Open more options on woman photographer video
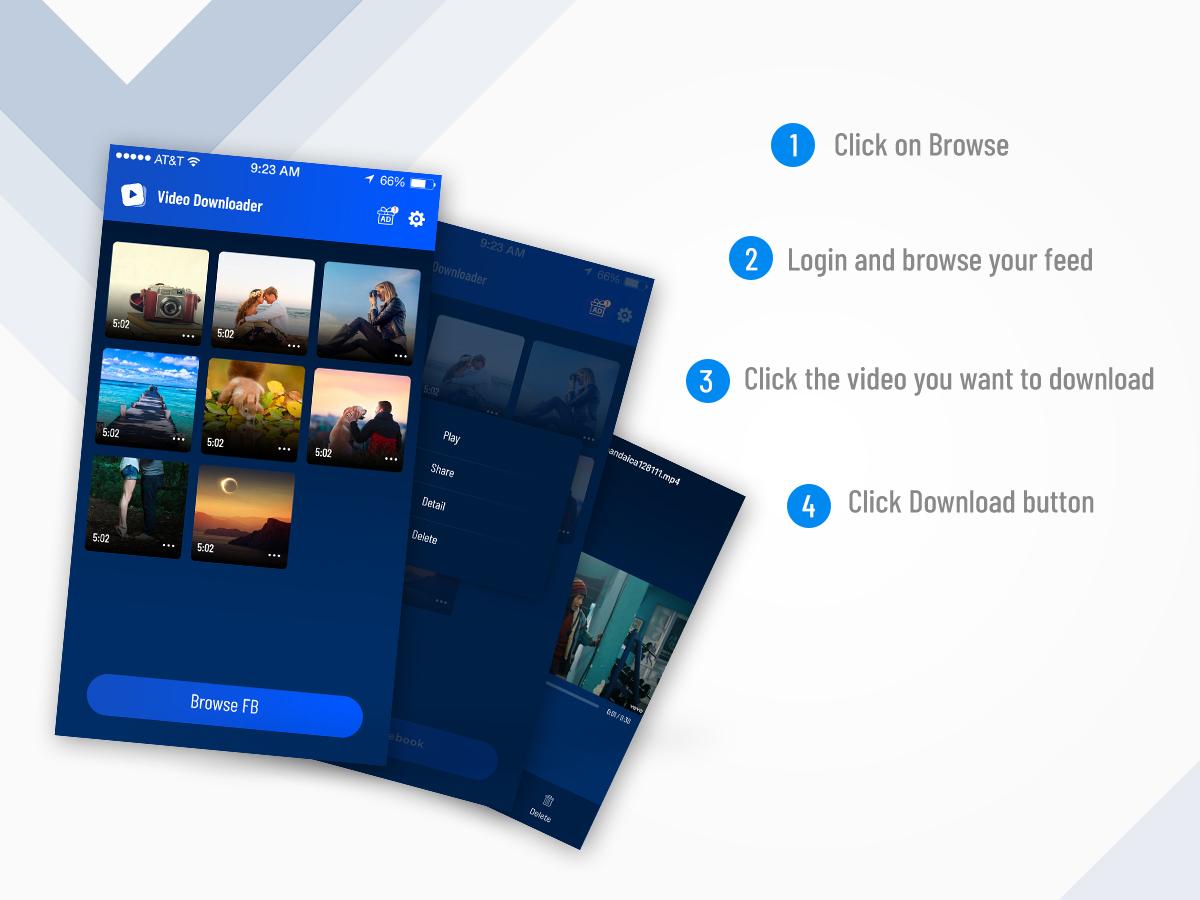The image size is (1200, 900). 400,356
